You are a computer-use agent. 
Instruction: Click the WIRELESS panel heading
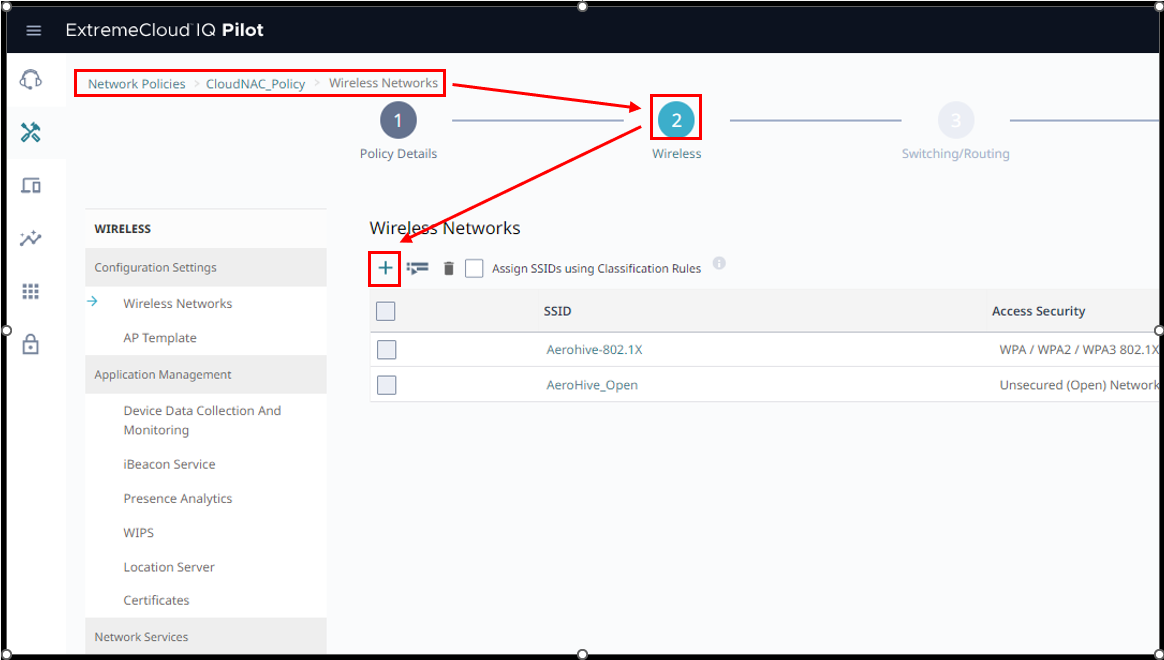(122, 229)
